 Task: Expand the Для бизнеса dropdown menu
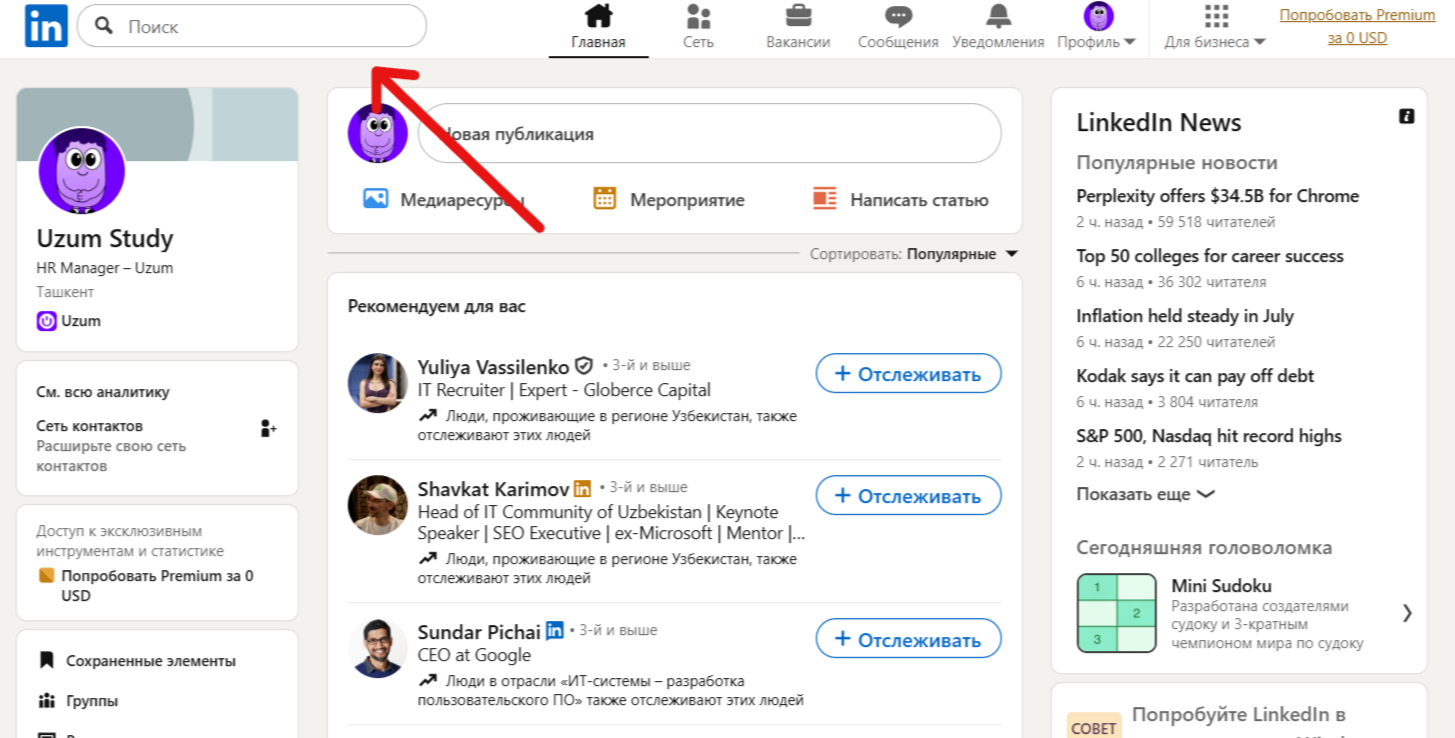pyautogui.click(x=1215, y=42)
